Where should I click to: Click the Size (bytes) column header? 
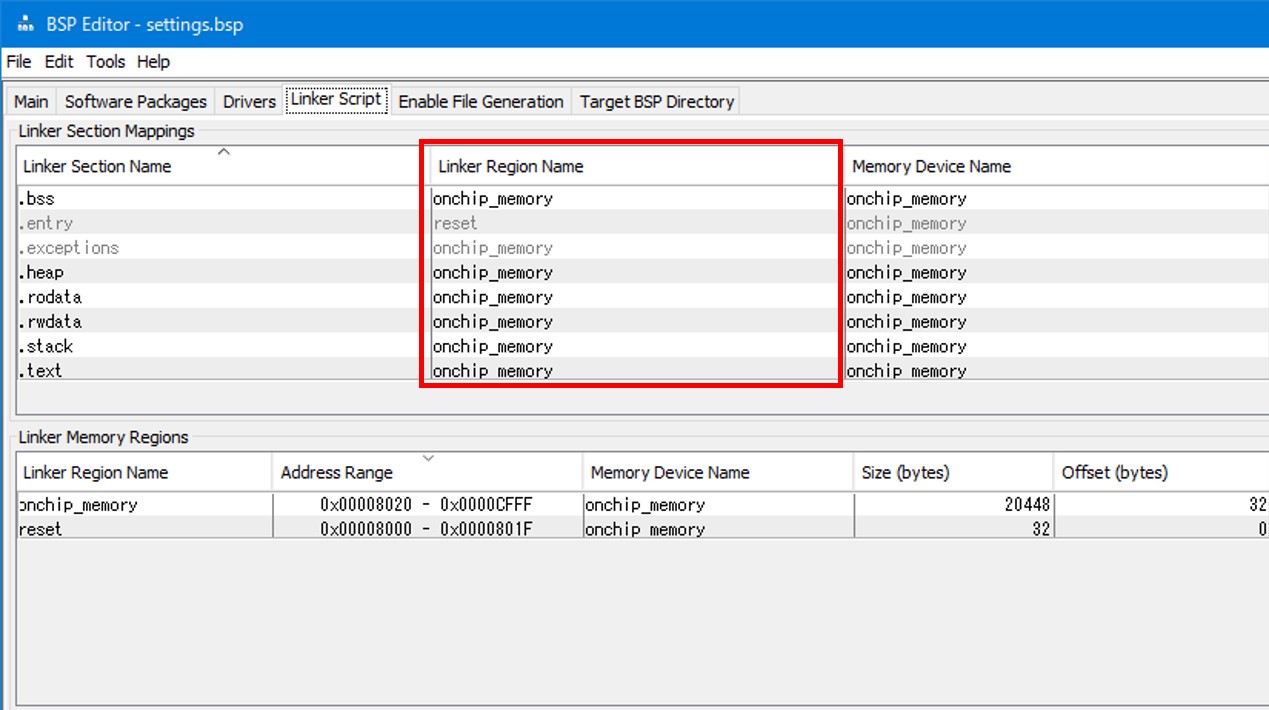pos(905,472)
